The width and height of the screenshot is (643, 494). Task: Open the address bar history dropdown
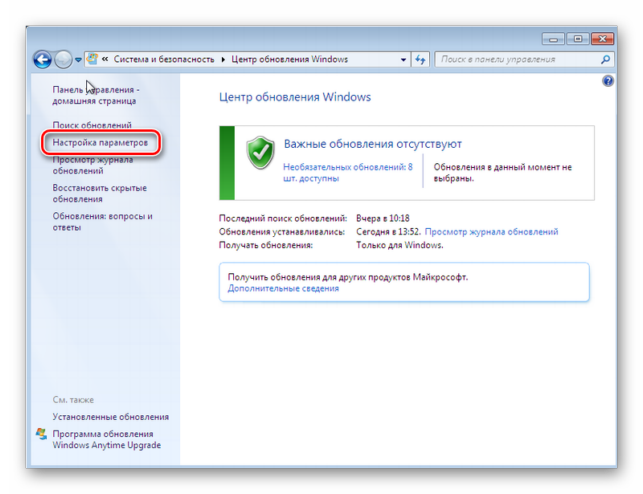coord(403,59)
